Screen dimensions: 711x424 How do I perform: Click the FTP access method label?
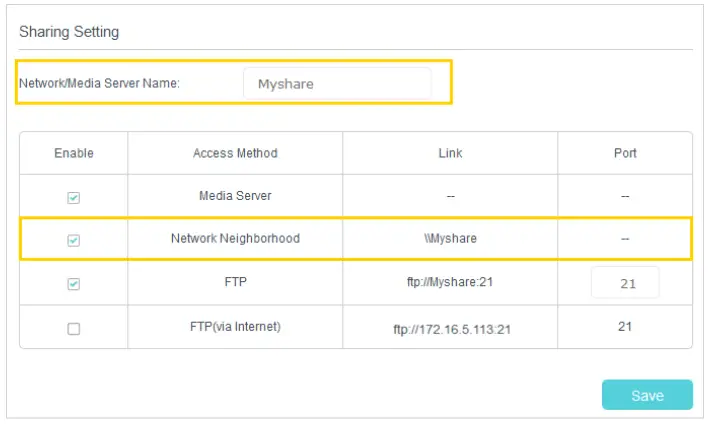click(235, 282)
